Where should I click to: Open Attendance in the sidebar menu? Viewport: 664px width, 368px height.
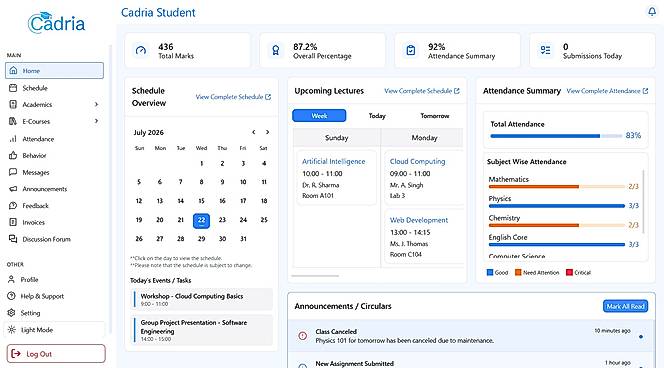click(54, 138)
